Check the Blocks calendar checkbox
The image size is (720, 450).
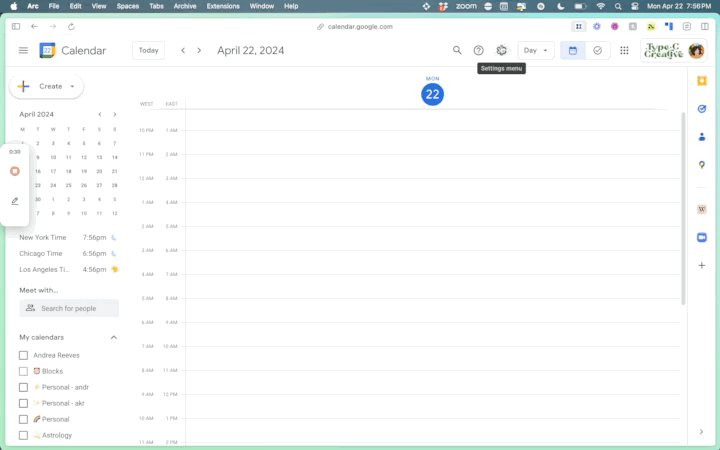tap(24, 371)
